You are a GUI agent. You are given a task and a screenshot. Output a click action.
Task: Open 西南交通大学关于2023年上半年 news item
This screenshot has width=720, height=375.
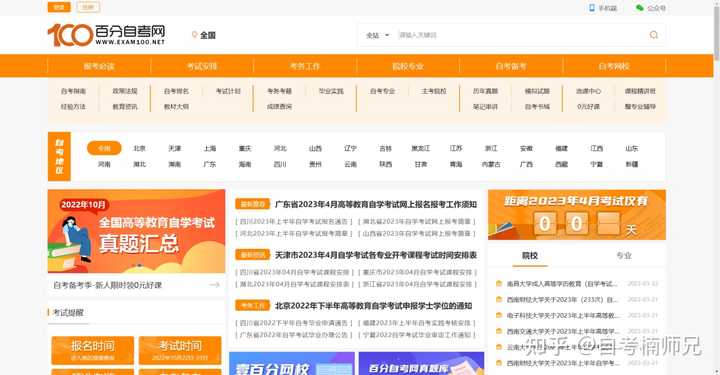[563, 331]
